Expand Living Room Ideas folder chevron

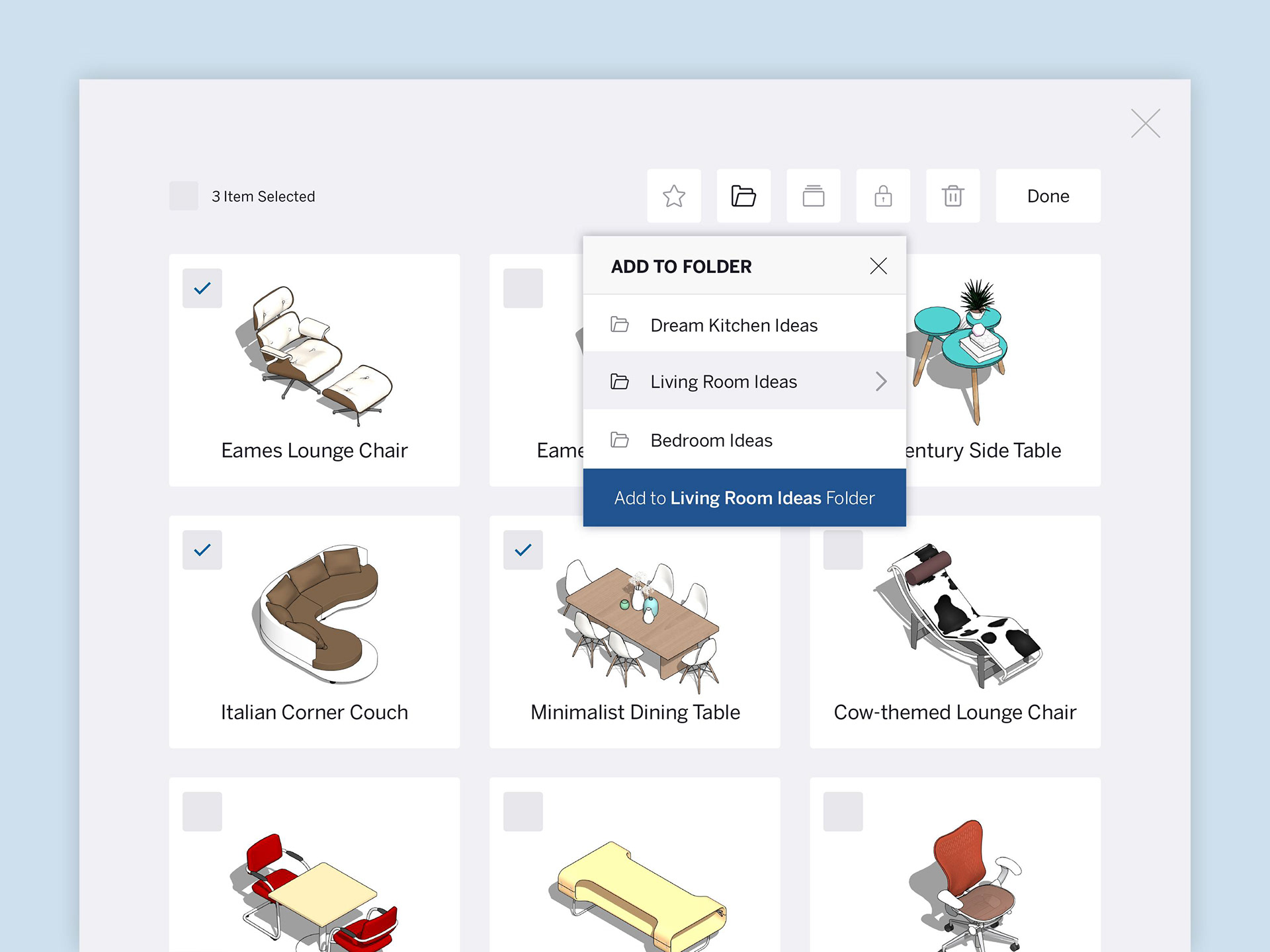(x=881, y=381)
